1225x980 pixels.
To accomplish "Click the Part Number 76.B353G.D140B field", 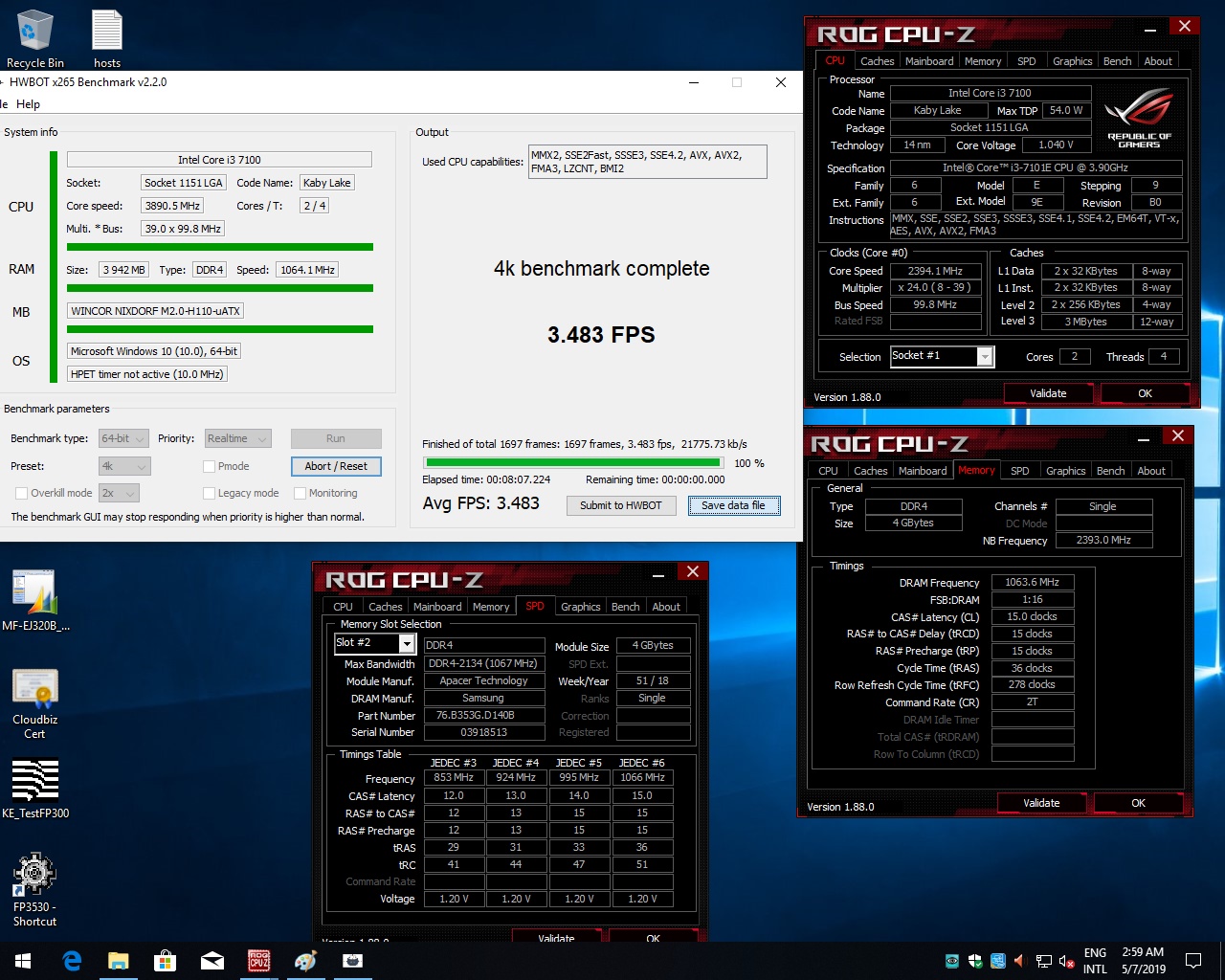I will [x=484, y=715].
